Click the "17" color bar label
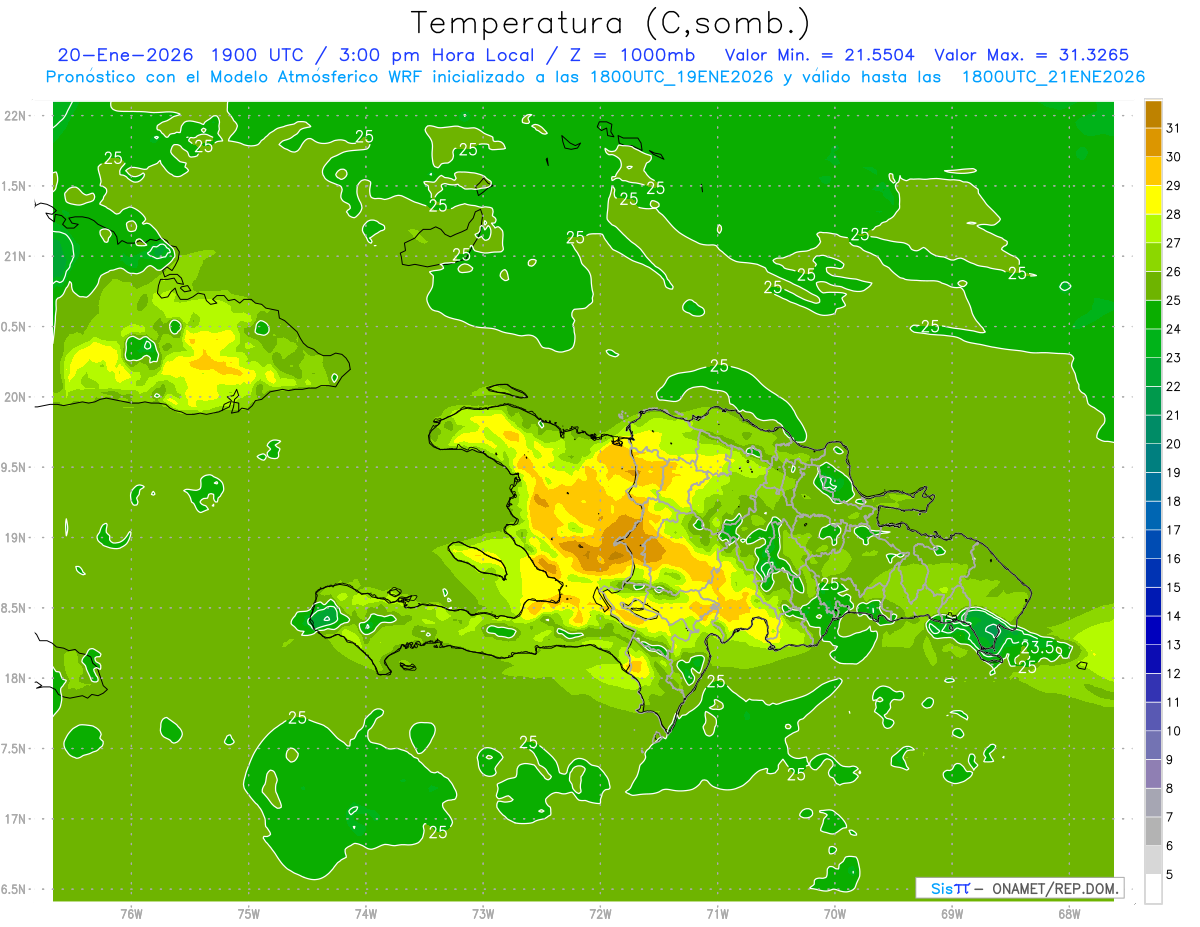This screenshot has height=927, width=1200. [1173, 530]
